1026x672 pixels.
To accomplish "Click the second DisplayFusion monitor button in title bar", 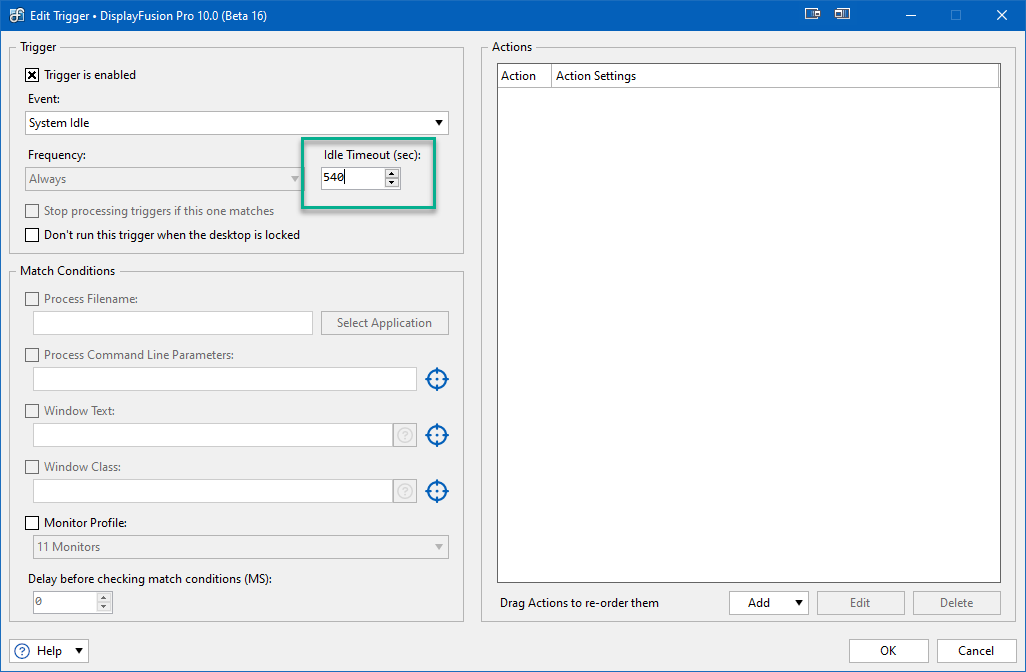I will pos(842,14).
